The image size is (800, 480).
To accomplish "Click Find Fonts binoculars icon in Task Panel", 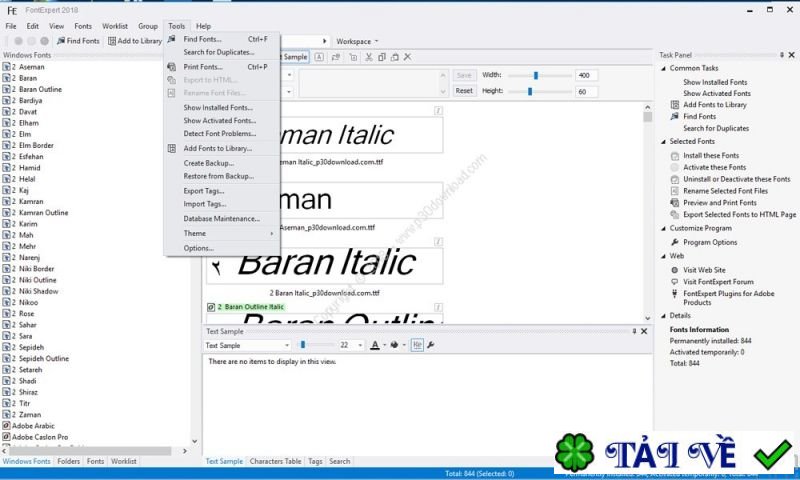I will [x=674, y=116].
